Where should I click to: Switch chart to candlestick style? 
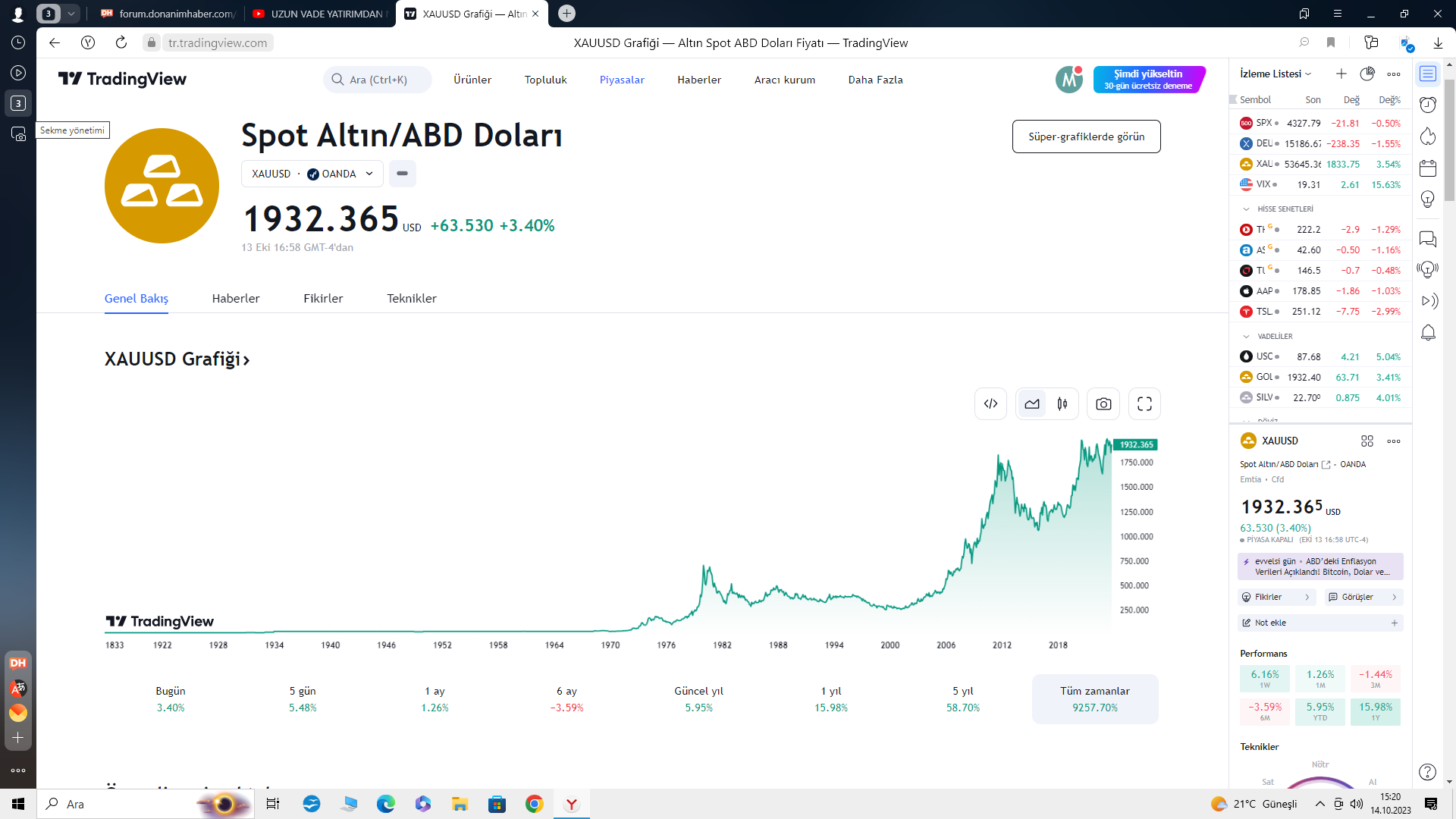pyautogui.click(x=1062, y=404)
